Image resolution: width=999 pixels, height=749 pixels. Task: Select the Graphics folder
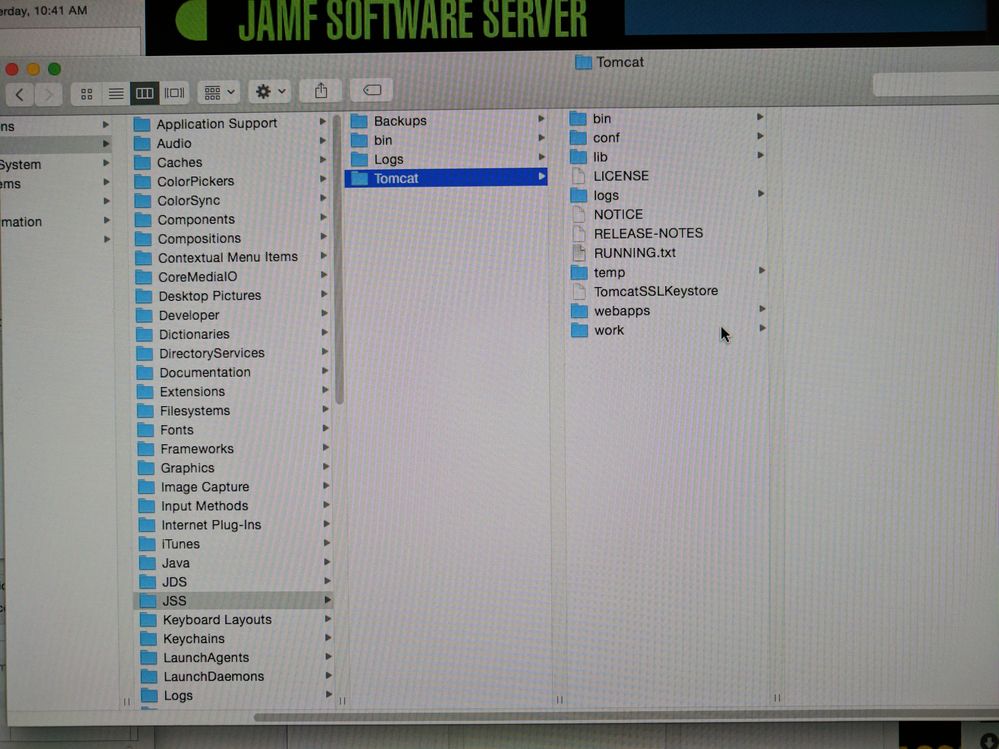click(x=187, y=468)
